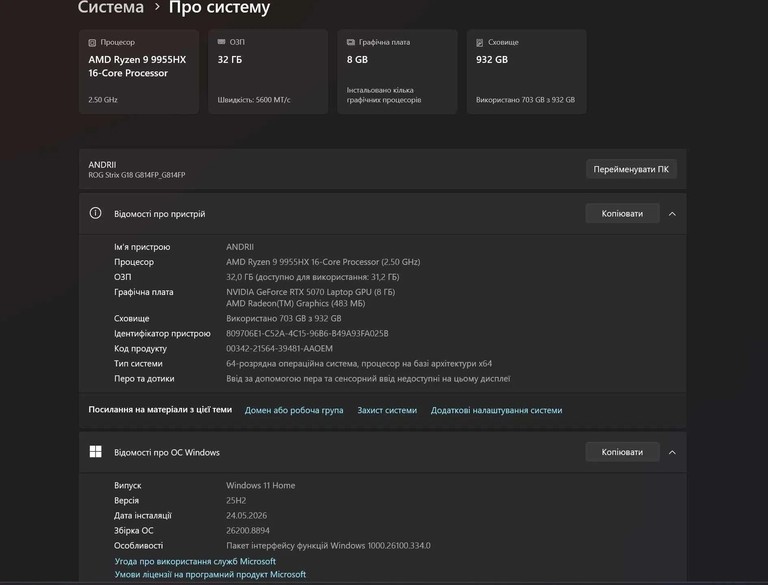The image size is (768, 585).
Task: Select the Сховище 932 GB card
Action: click(x=527, y=72)
